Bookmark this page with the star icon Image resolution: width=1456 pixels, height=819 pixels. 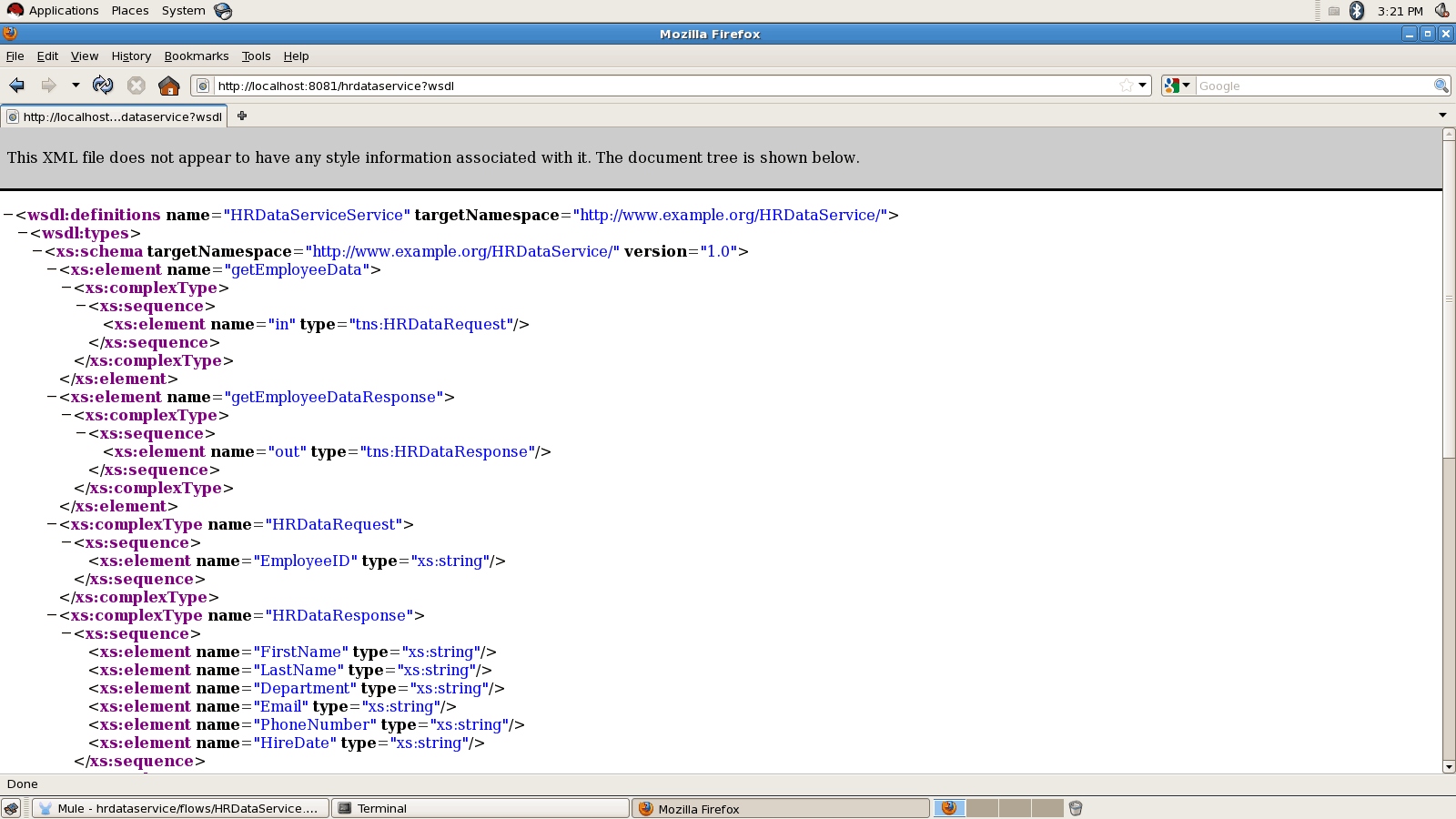(1127, 86)
